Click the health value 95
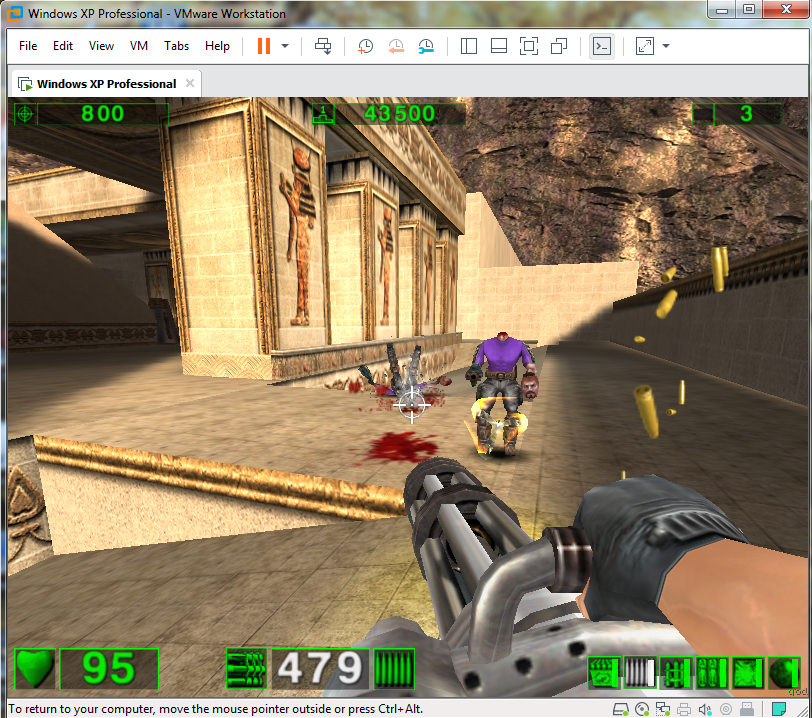 (x=109, y=669)
